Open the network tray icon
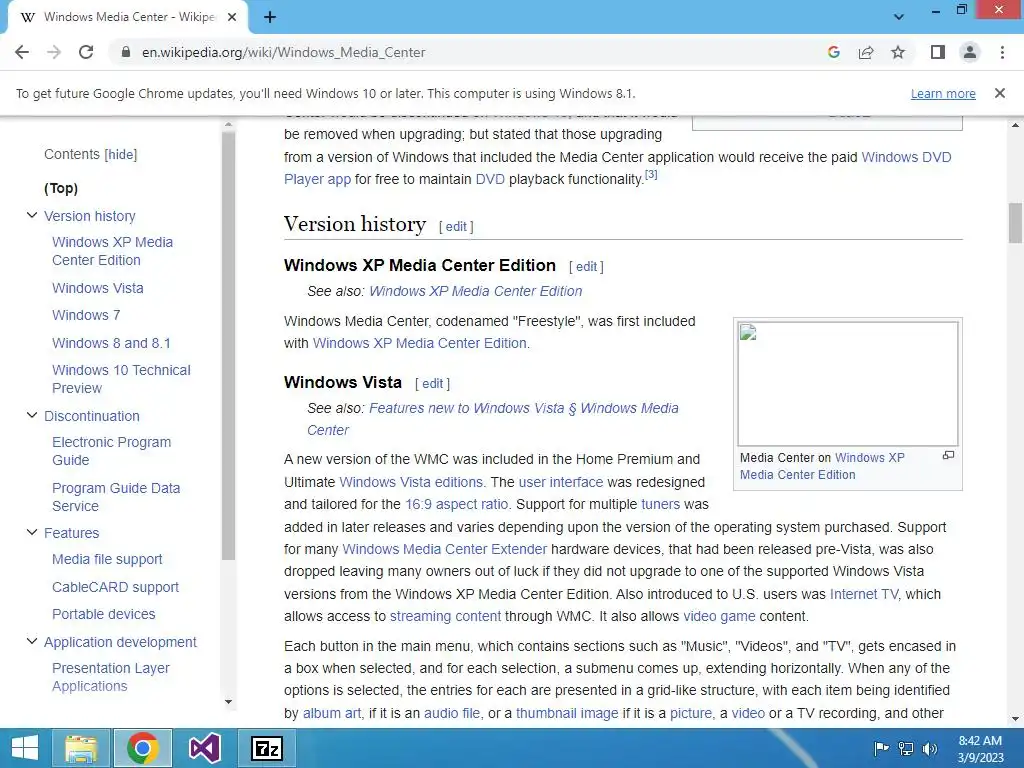The height and width of the screenshot is (768, 1024). click(x=906, y=748)
